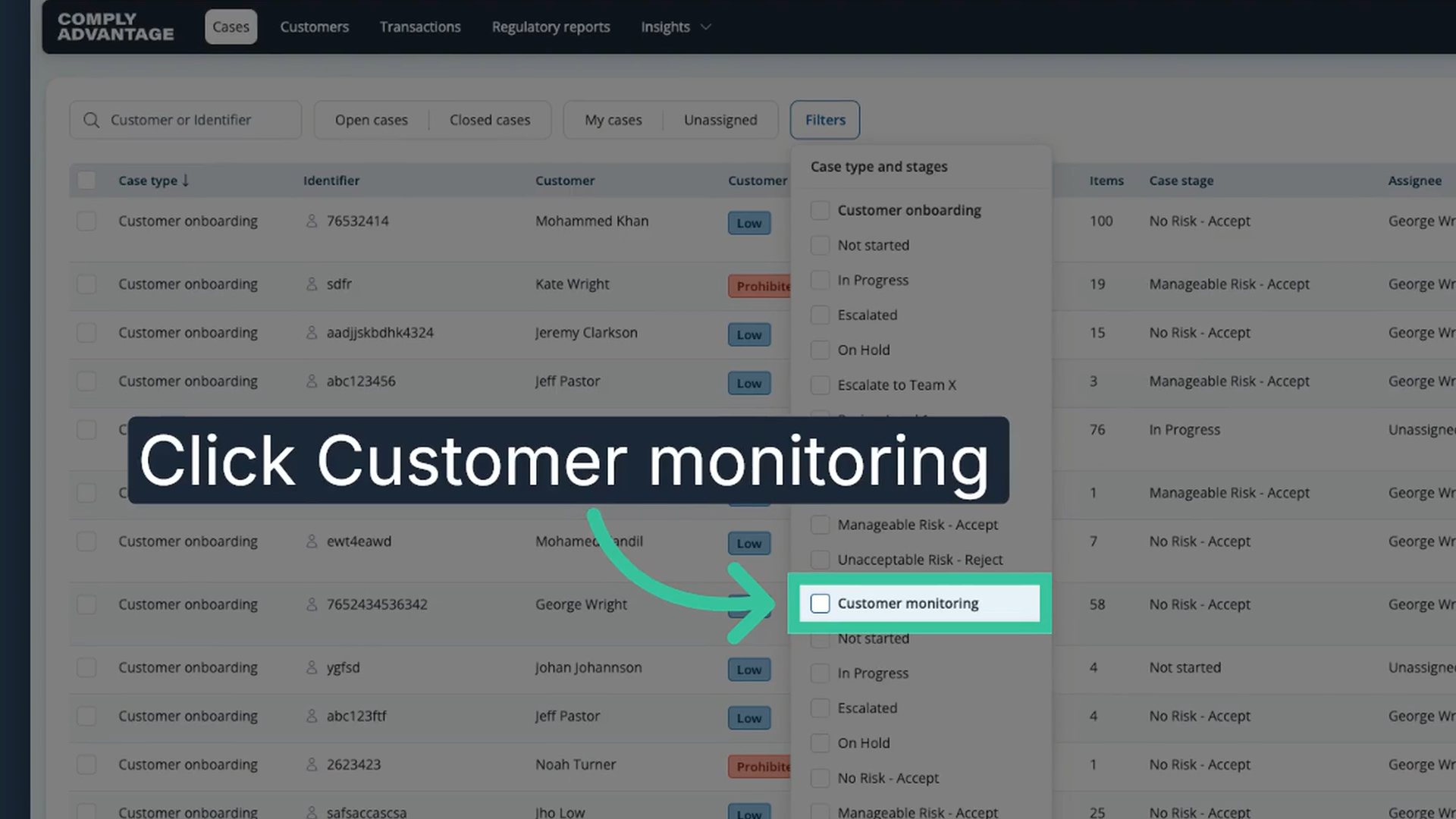Open the Cases tab

click(231, 27)
